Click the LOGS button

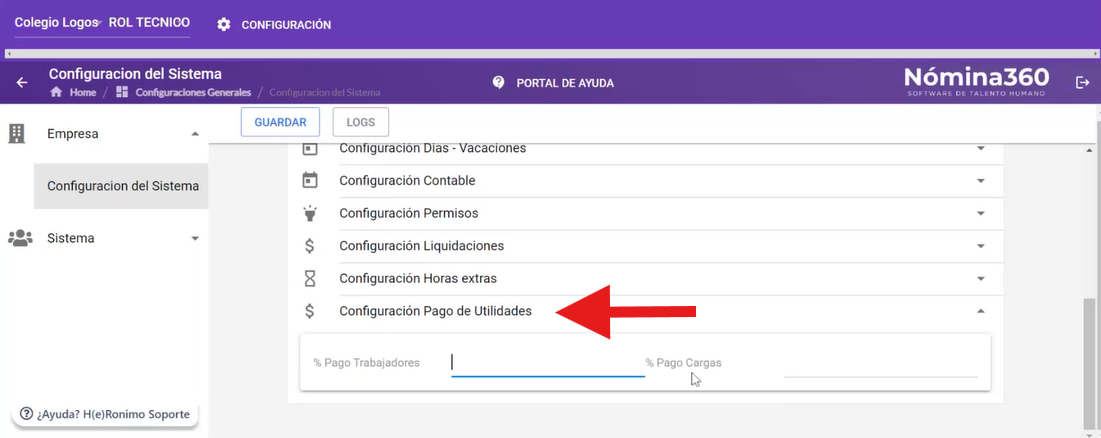tap(361, 122)
